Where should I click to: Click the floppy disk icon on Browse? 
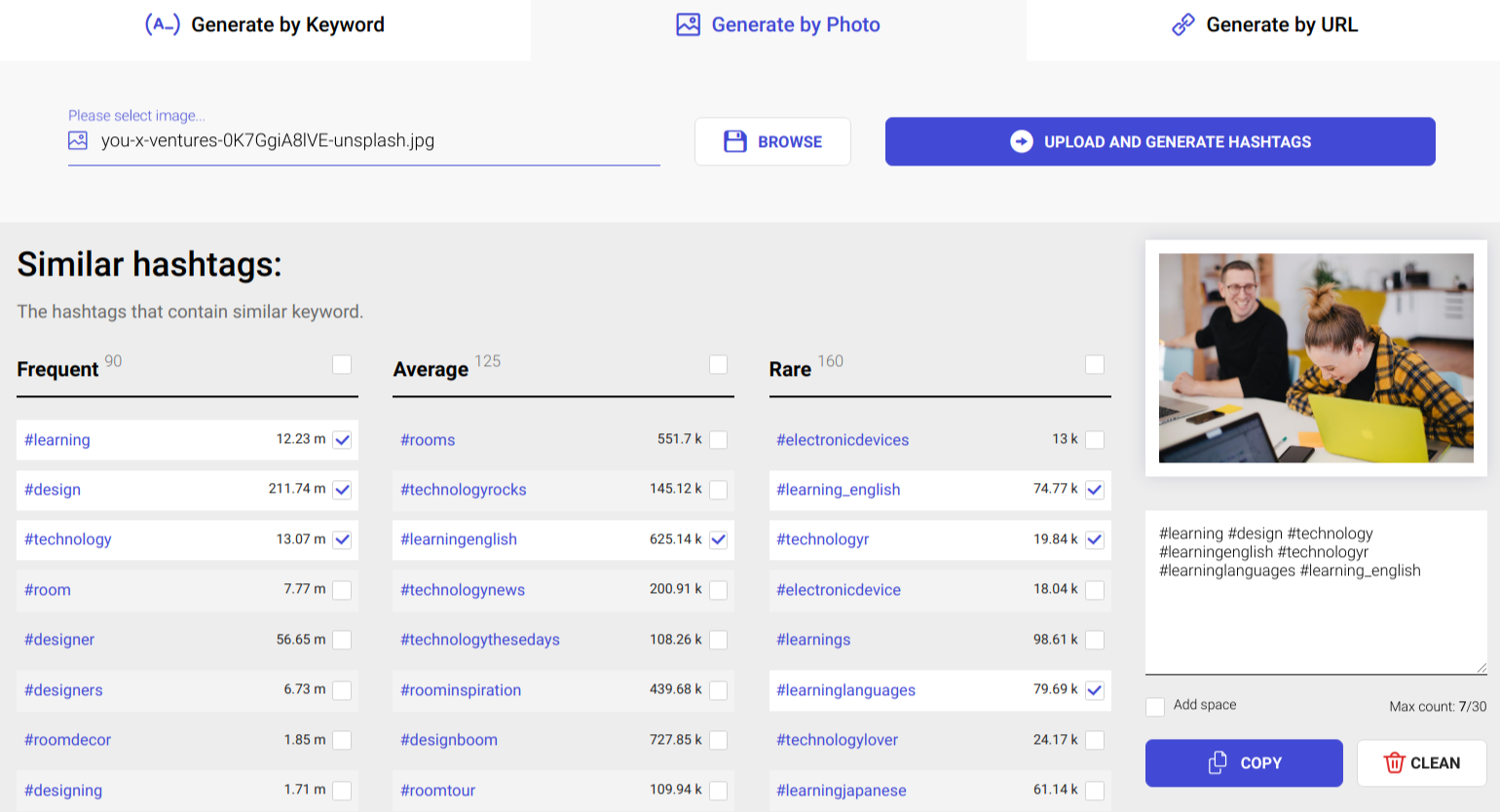click(x=734, y=141)
